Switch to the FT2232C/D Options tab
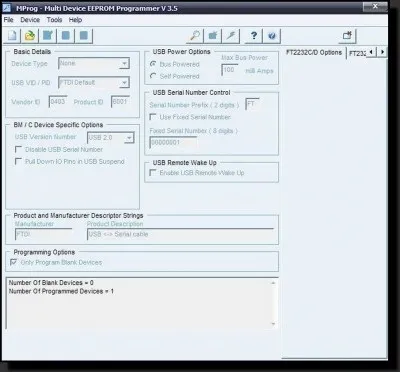This screenshot has height=372, width=400. click(x=314, y=53)
